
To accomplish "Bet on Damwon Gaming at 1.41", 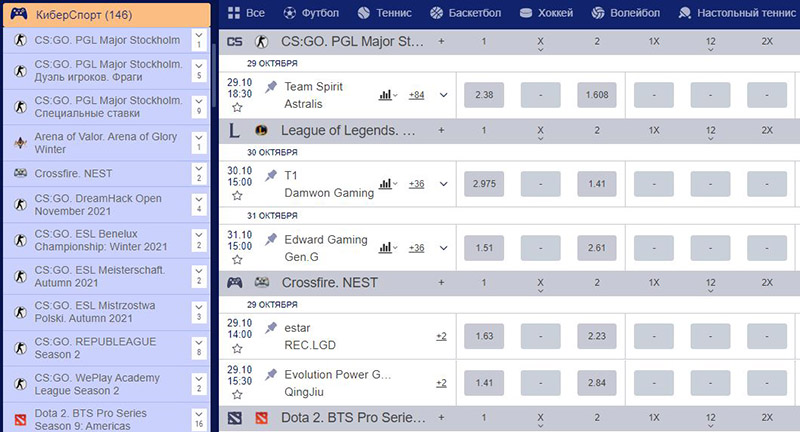I will click(x=597, y=184).
